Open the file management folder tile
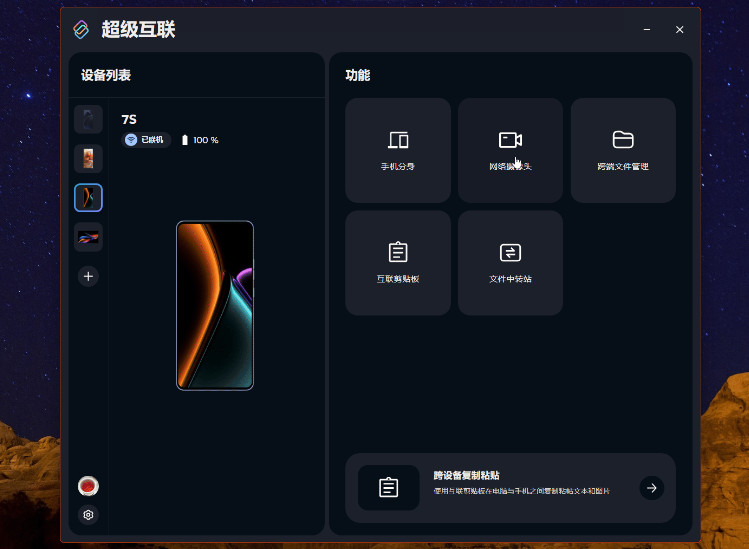Screen dimensions: 749x549 pos(623,151)
